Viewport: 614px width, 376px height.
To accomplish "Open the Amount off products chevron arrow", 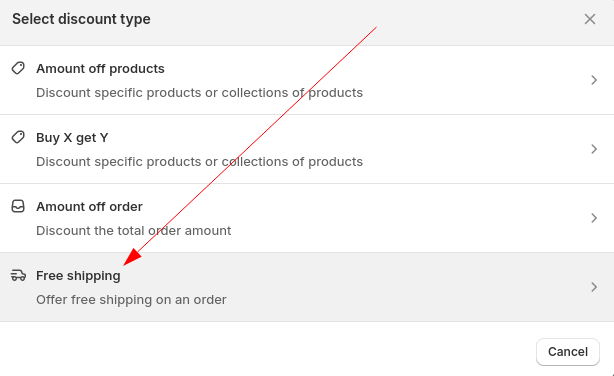I will (594, 80).
